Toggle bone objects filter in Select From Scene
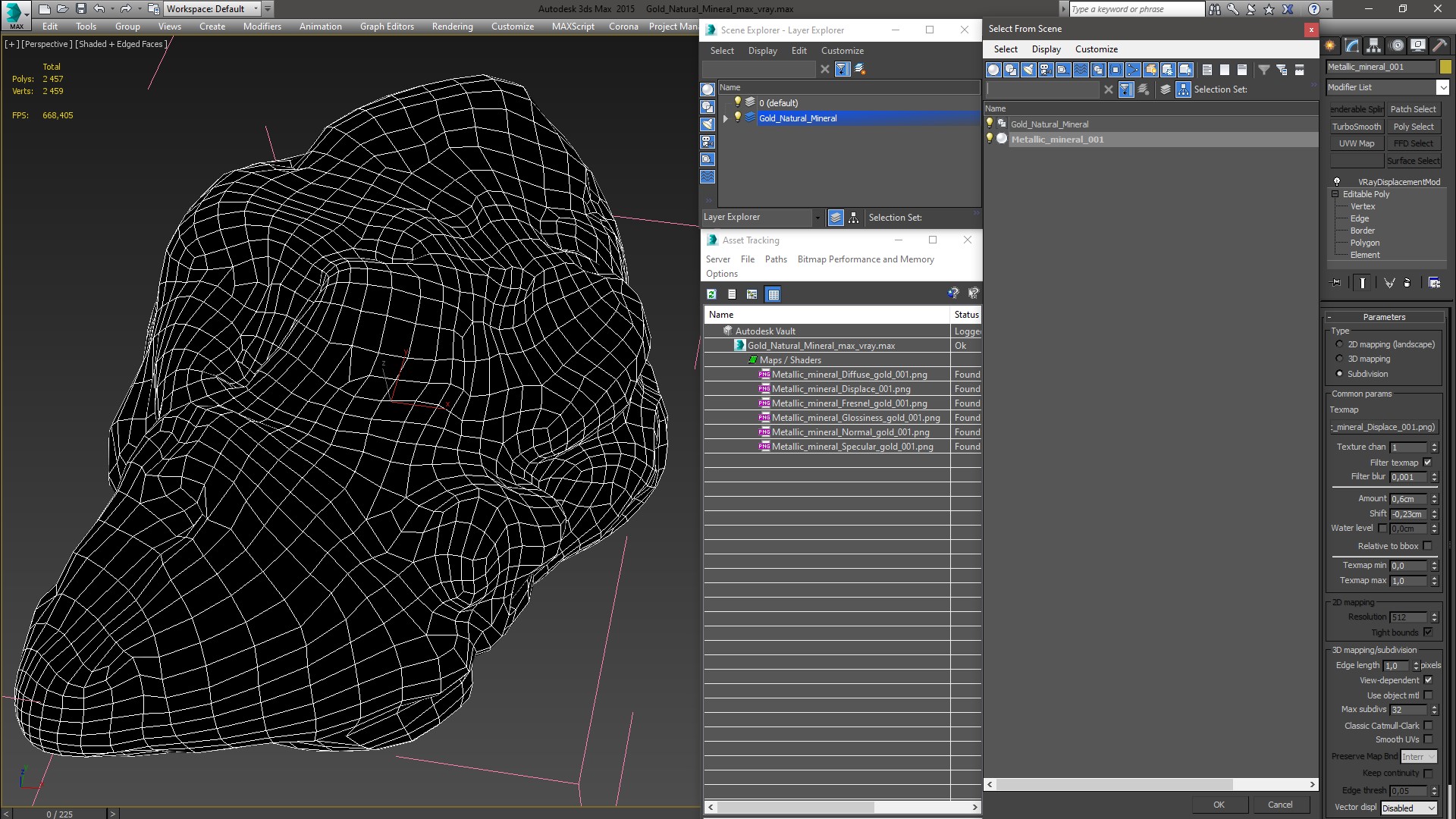This screenshot has width=1456, height=819. coord(1133,70)
